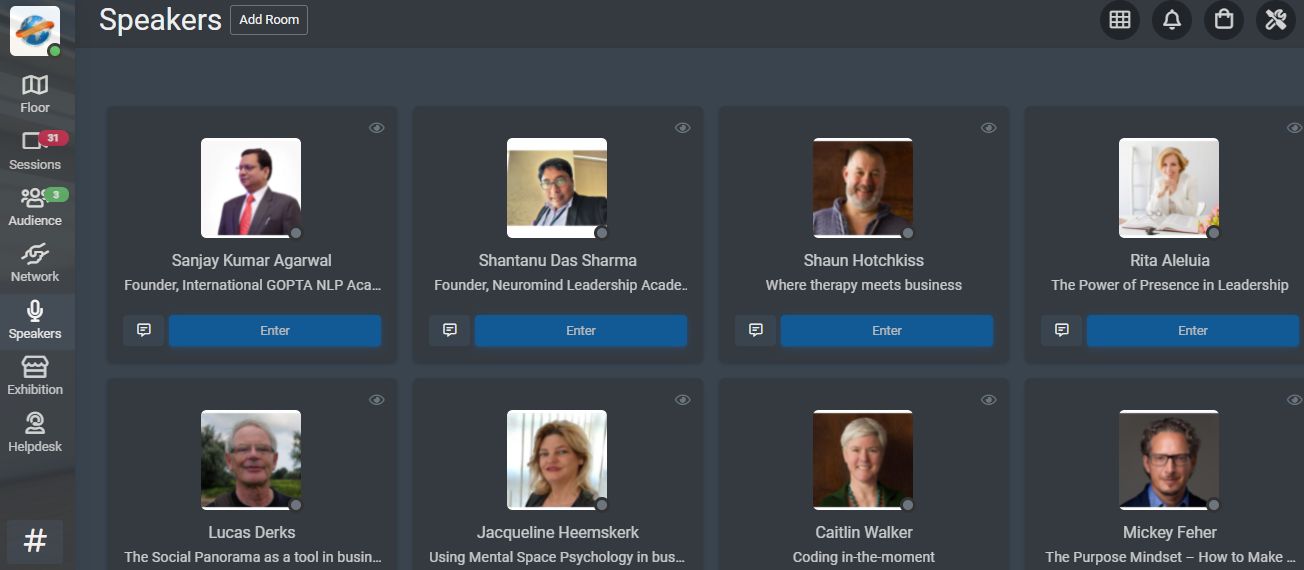Open Audience section in sidebar
This screenshot has width=1304, height=570.
[x=35, y=207]
